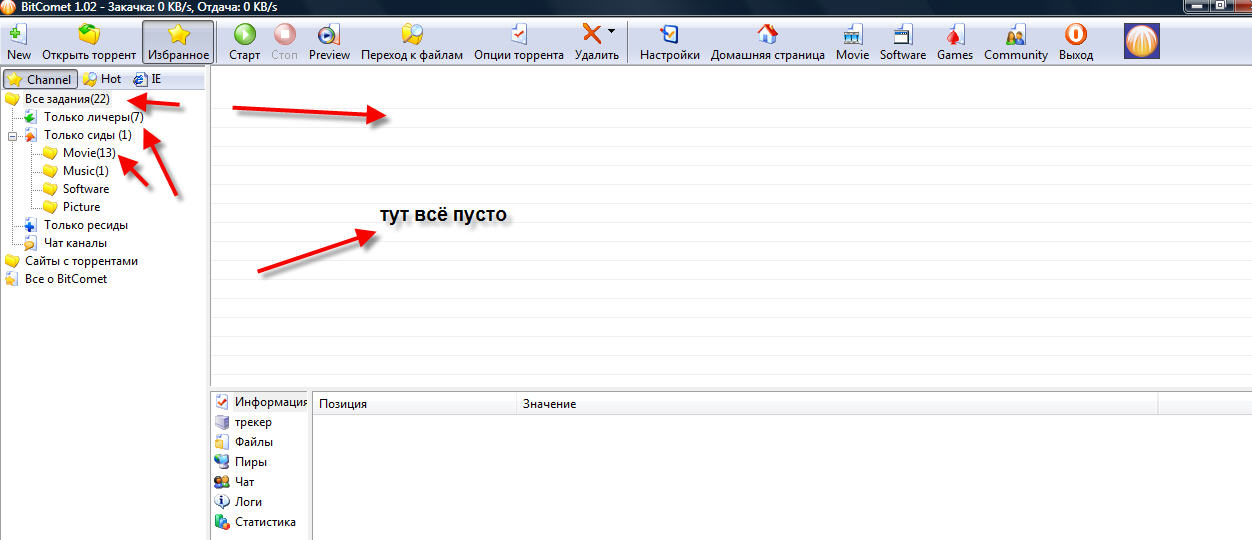Click the New task toolbar icon
The image size is (1252, 540).
pyautogui.click(x=18, y=42)
